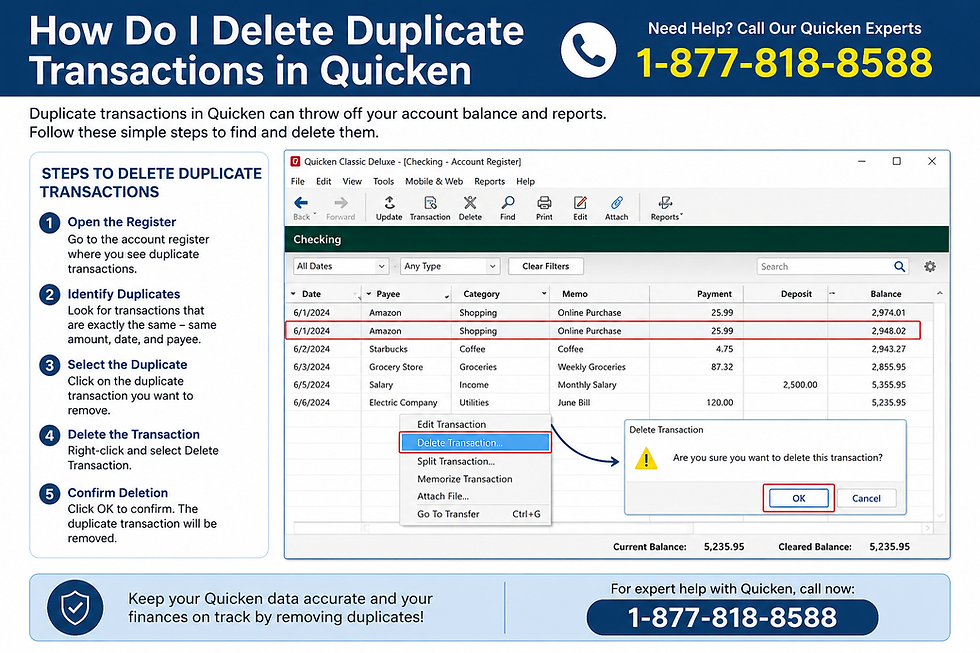This screenshot has height=653, width=980.
Task: Open the View menu
Action: [x=352, y=181]
